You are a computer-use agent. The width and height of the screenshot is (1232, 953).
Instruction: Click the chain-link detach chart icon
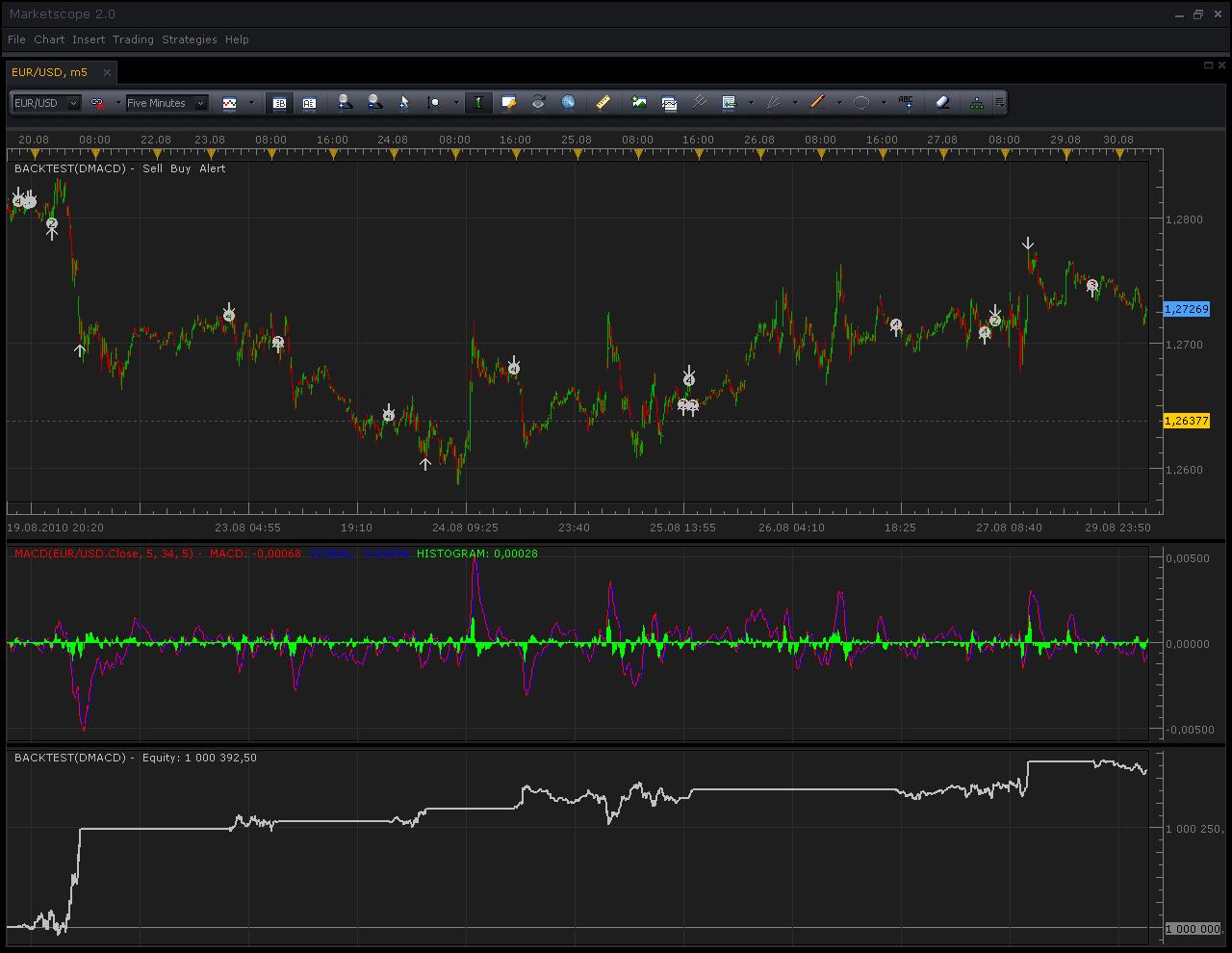pos(98,103)
